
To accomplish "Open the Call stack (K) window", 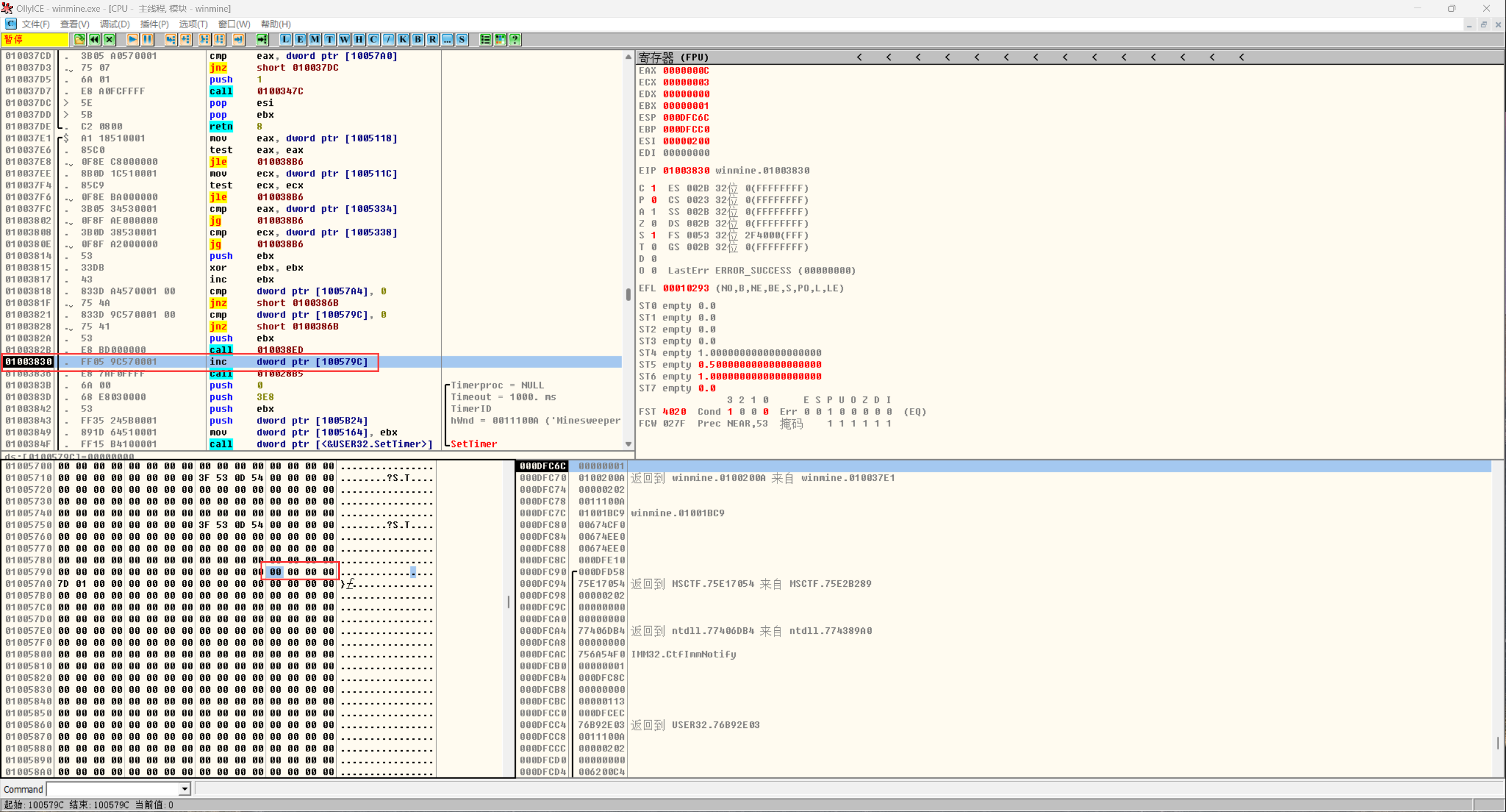I will click(403, 39).
